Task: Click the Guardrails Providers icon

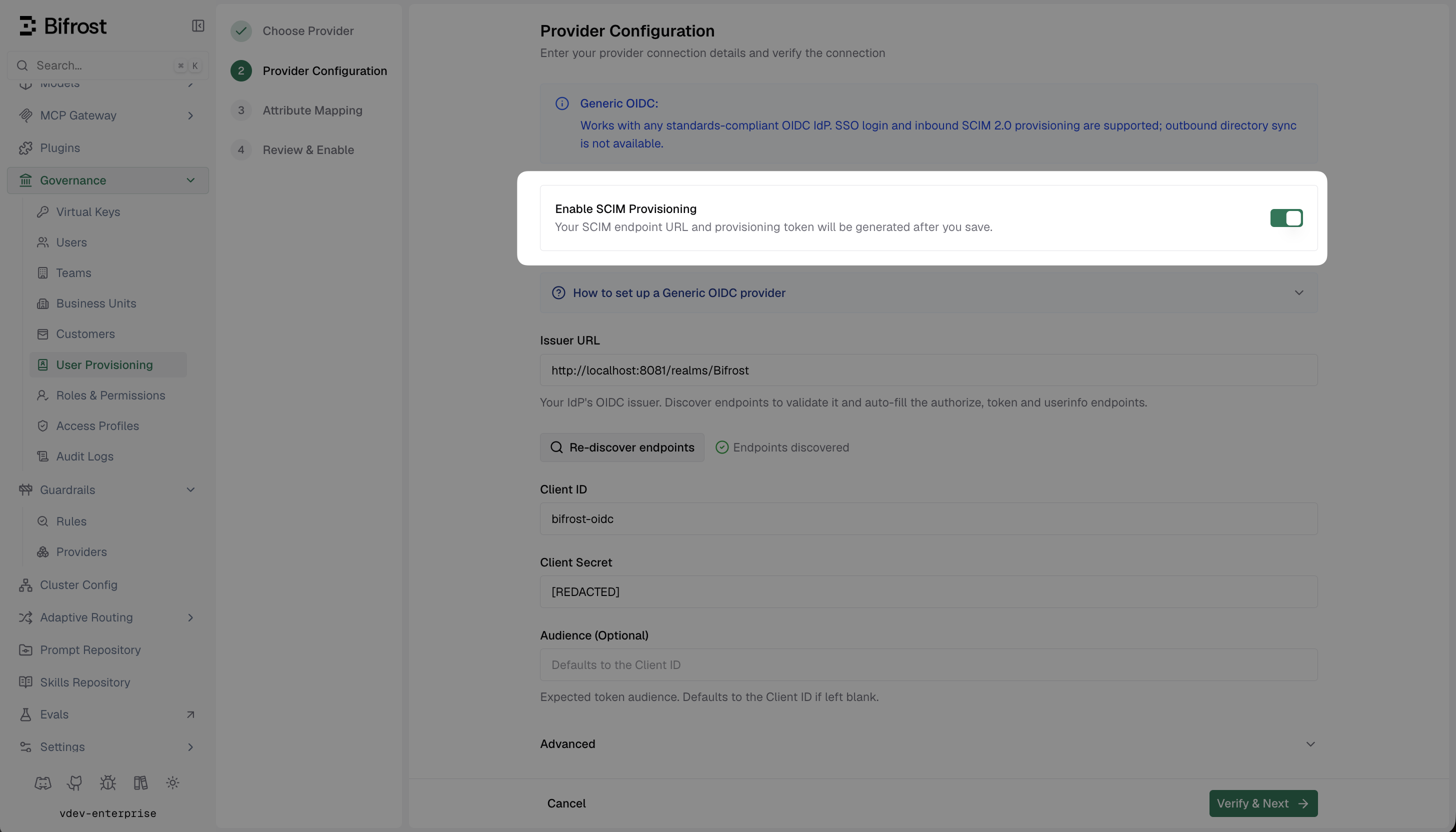Action: pyautogui.click(x=43, y=552)
